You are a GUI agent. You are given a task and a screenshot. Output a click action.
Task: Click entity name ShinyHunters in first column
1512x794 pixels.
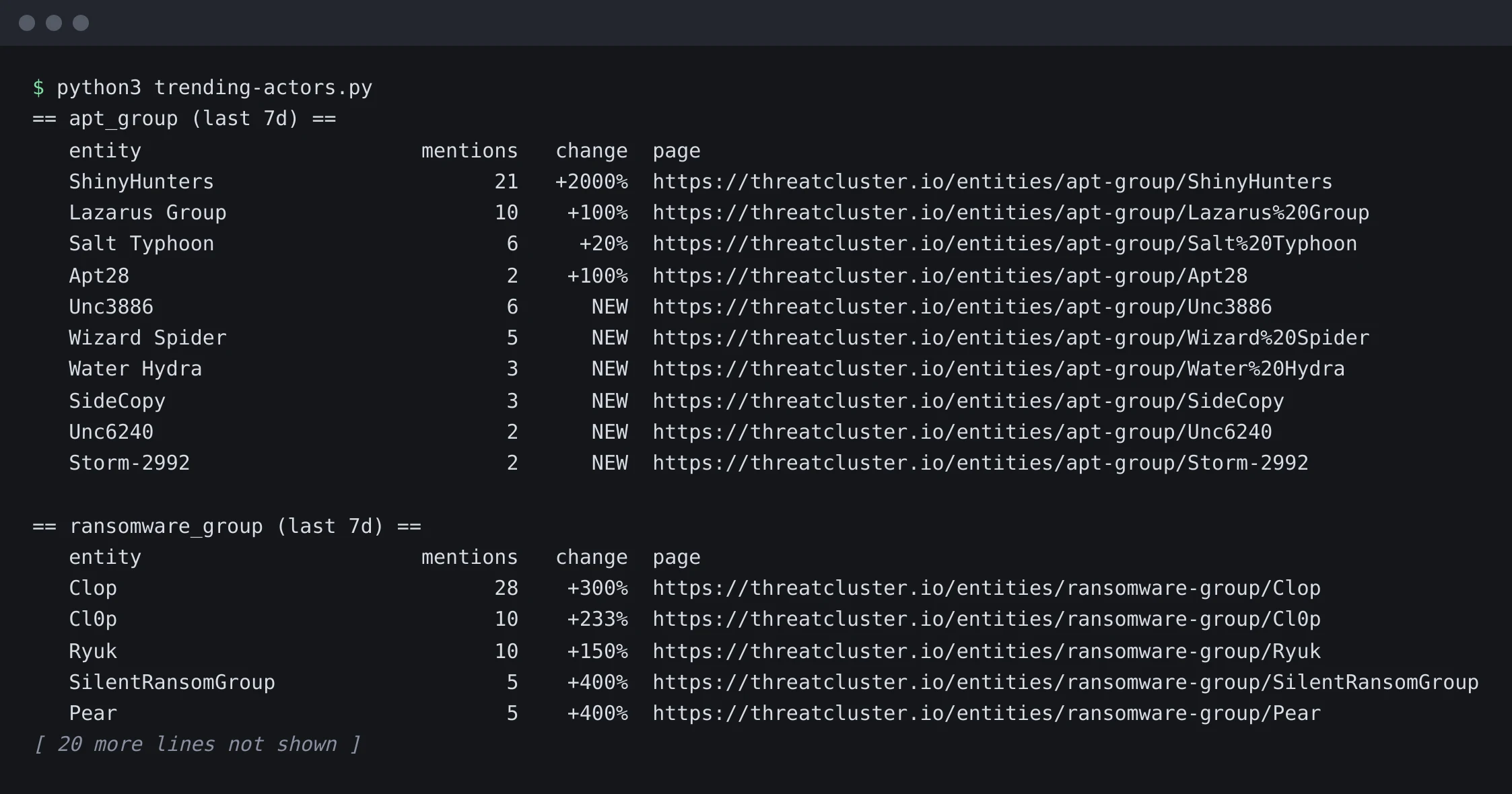tap(141, 182)
